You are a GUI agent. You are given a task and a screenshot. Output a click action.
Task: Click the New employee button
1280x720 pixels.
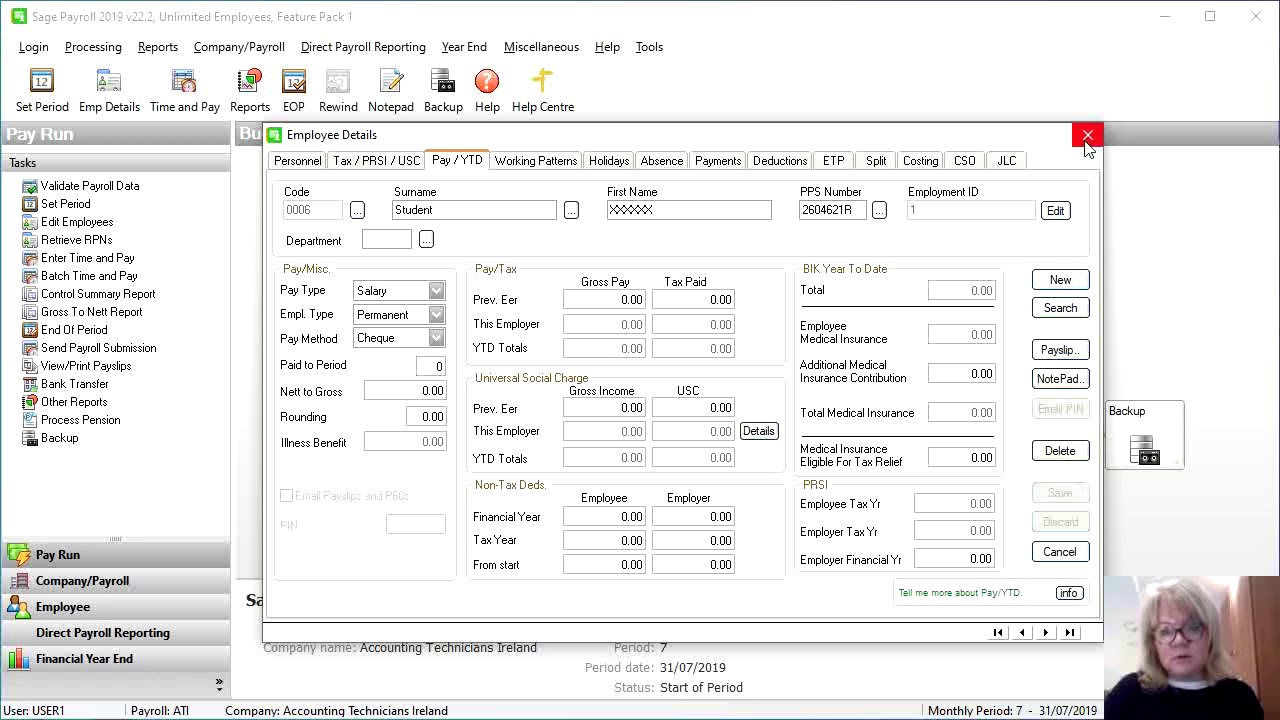(1060, 280)
